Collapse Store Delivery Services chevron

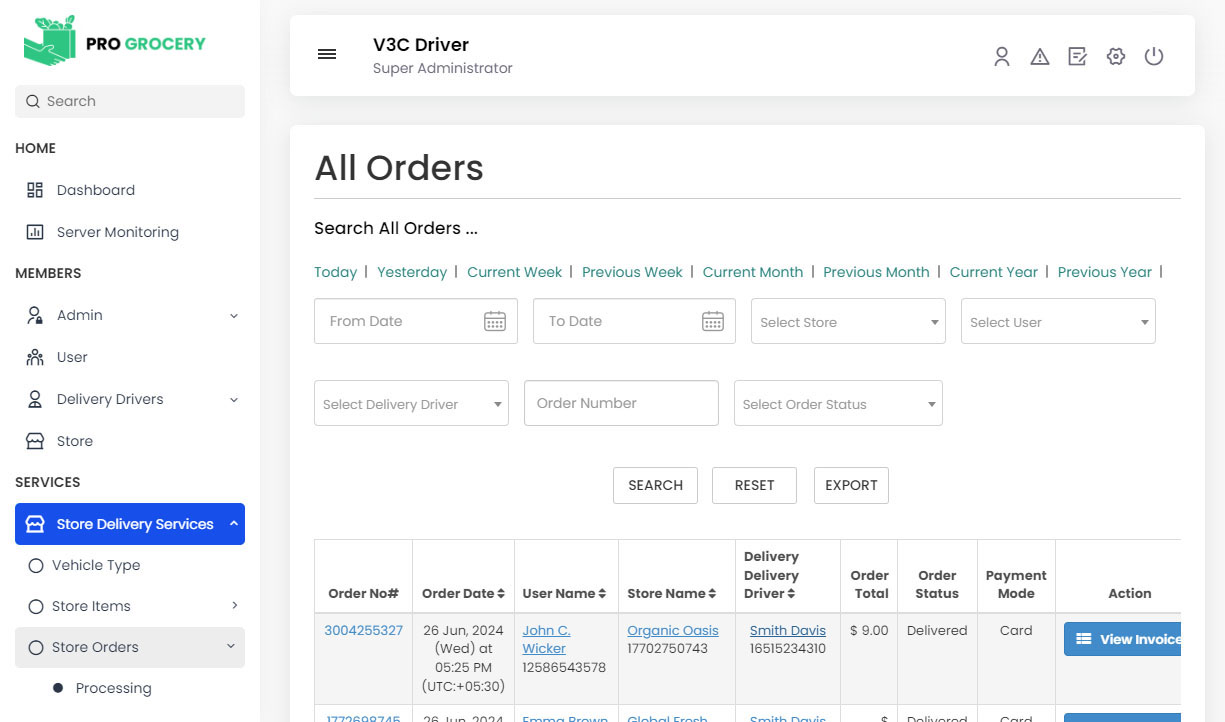pyautogui.click(x=234, y=523)
